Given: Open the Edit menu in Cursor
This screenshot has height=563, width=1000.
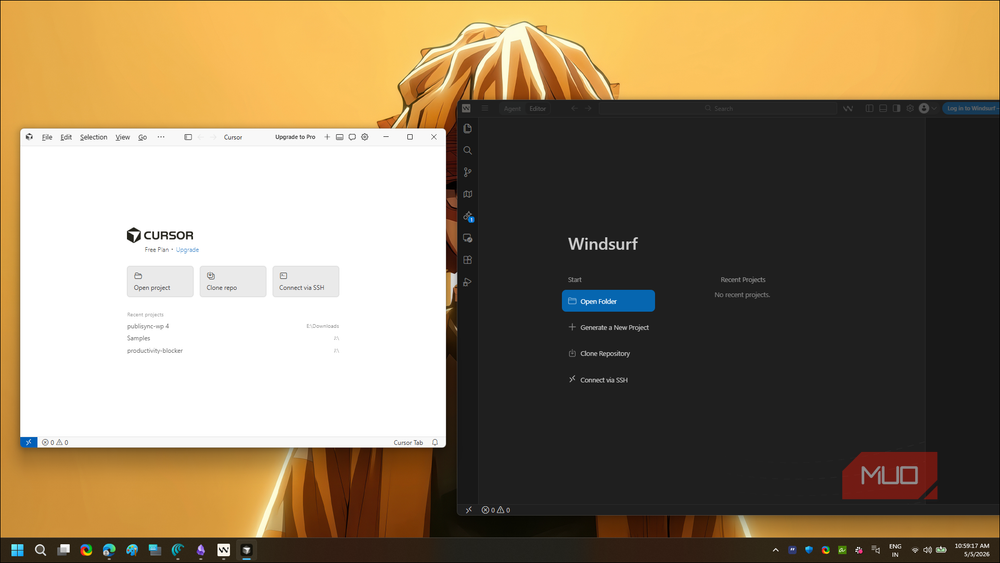Looking at the screenshot, I should pyautogui.click(x=66, y=137).
